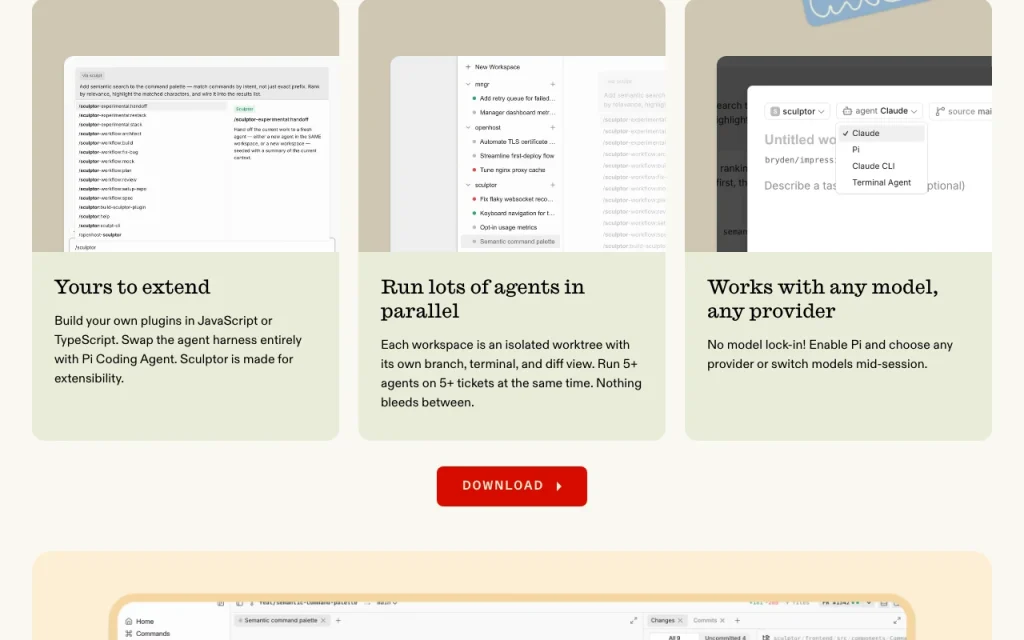The height and width of the screenshot is (640, 1024).
Task: Click the 'Untitled' workspace title field
Action: (x=800, y=140)
